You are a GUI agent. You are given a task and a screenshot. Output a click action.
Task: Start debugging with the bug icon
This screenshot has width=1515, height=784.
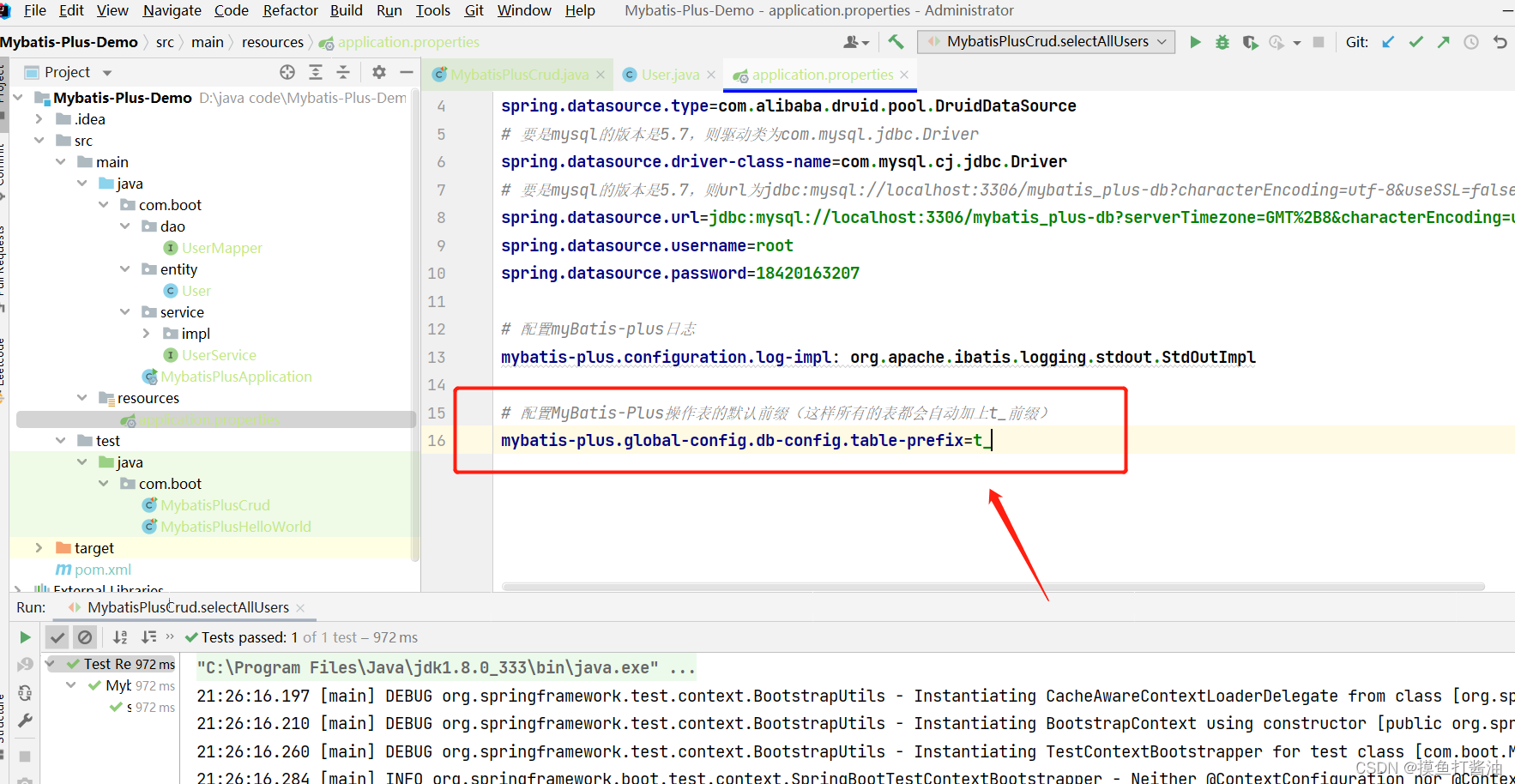point(1222,42)
